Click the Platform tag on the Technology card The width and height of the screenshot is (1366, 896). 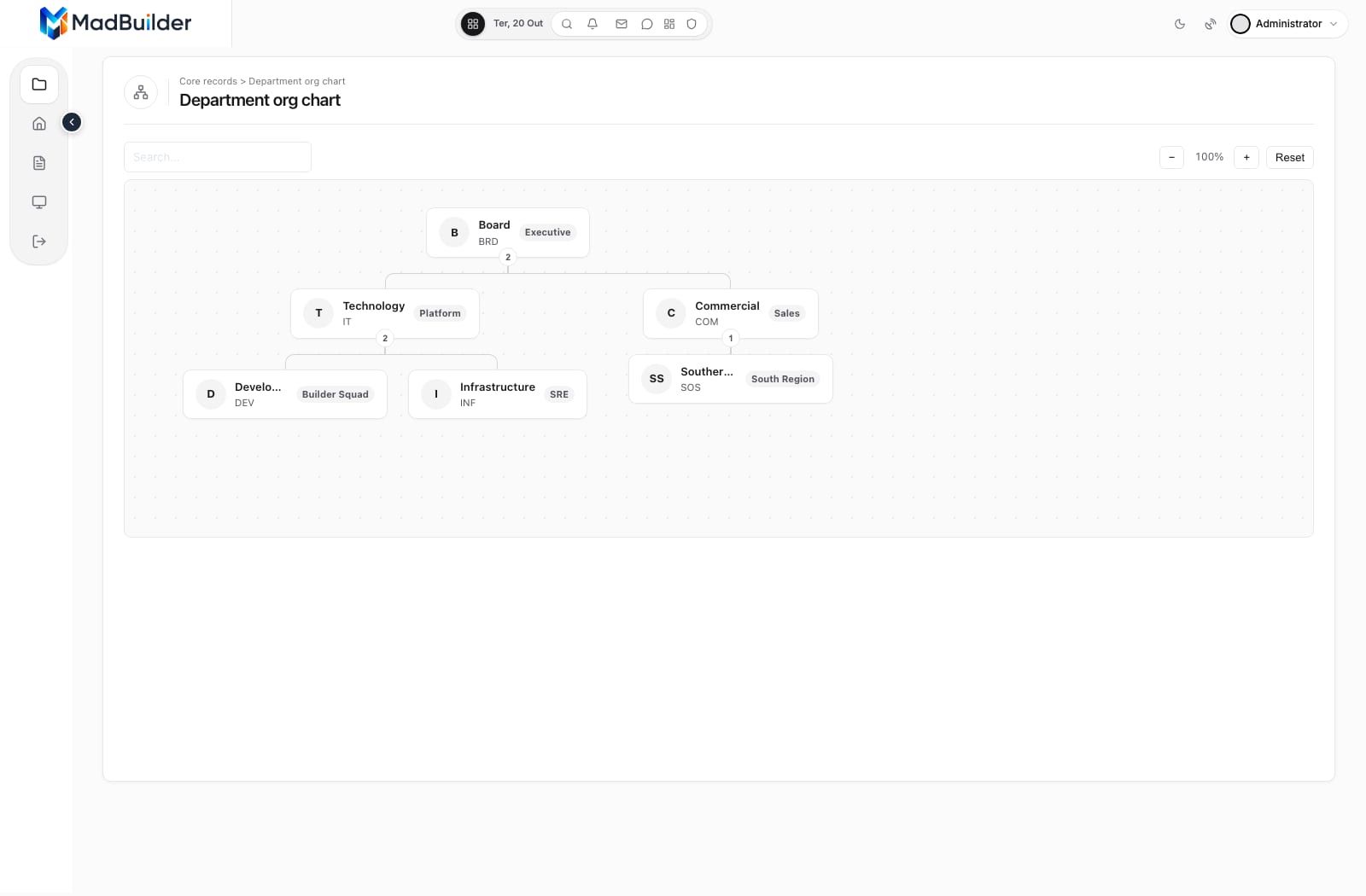click(440, 313)
